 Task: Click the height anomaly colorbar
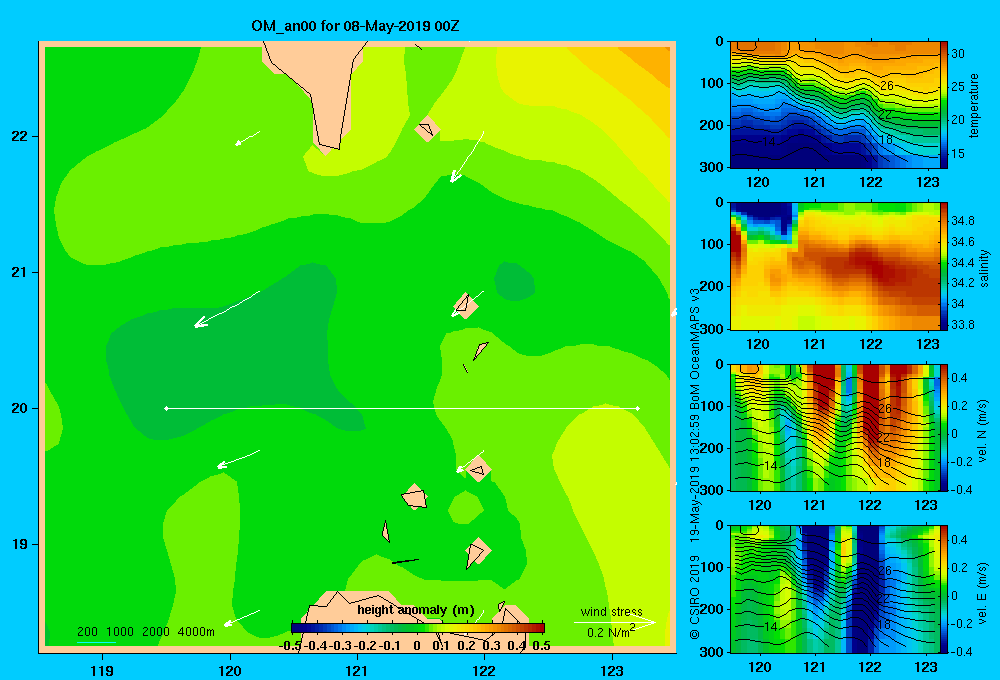pyautogui.click(x=418, y=628)
